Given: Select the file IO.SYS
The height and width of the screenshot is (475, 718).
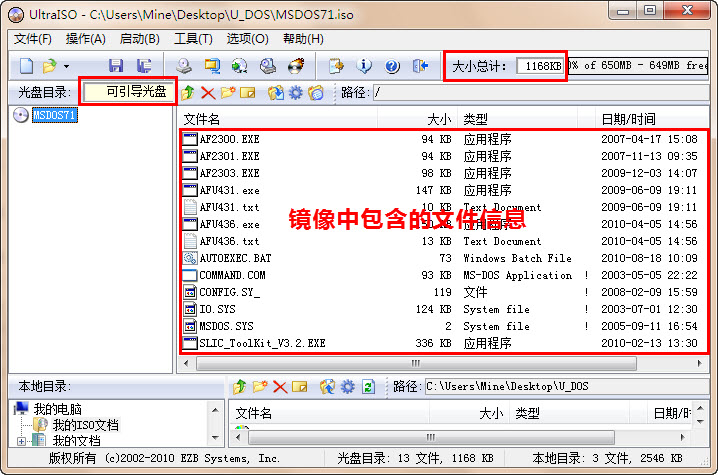Looking at the screenshot, I should (218, 309).
